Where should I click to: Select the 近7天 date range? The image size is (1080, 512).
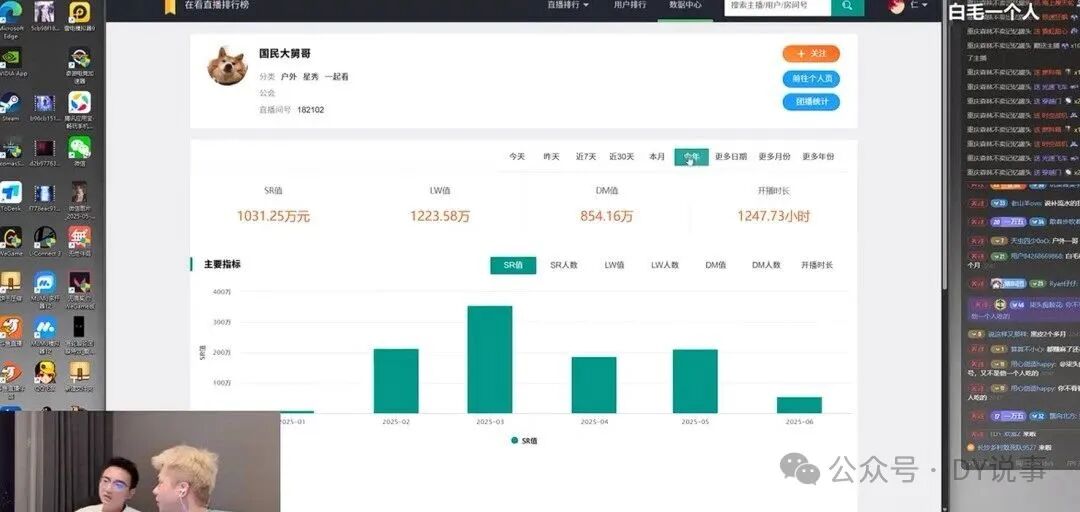pos(586,156)
